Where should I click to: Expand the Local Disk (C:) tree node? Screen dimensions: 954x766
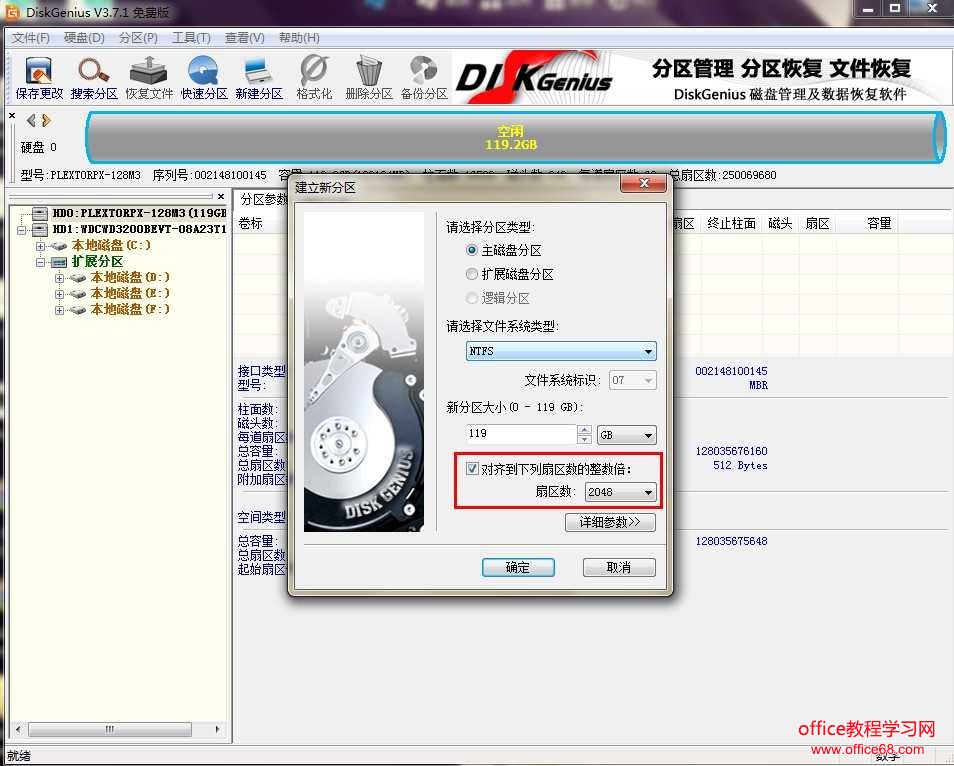(41, 246)
